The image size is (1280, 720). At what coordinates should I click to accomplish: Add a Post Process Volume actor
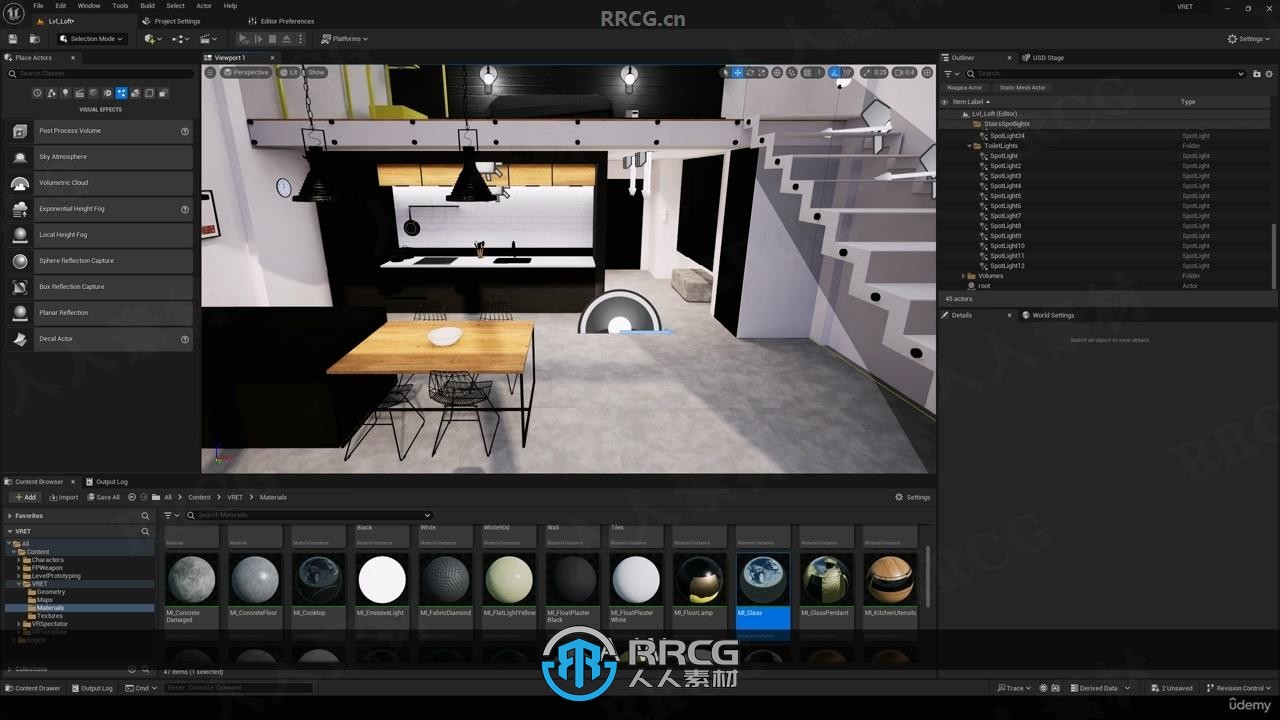click(98, 131)
